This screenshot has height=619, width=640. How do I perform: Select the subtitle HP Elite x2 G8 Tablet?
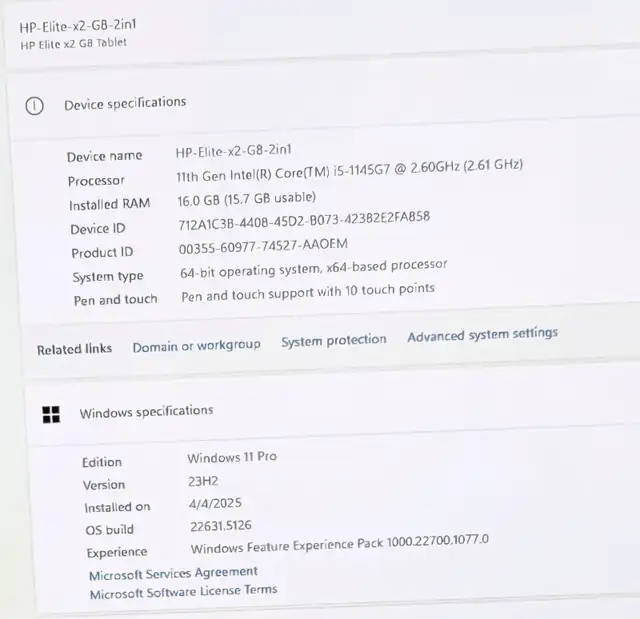coord(73,43)
